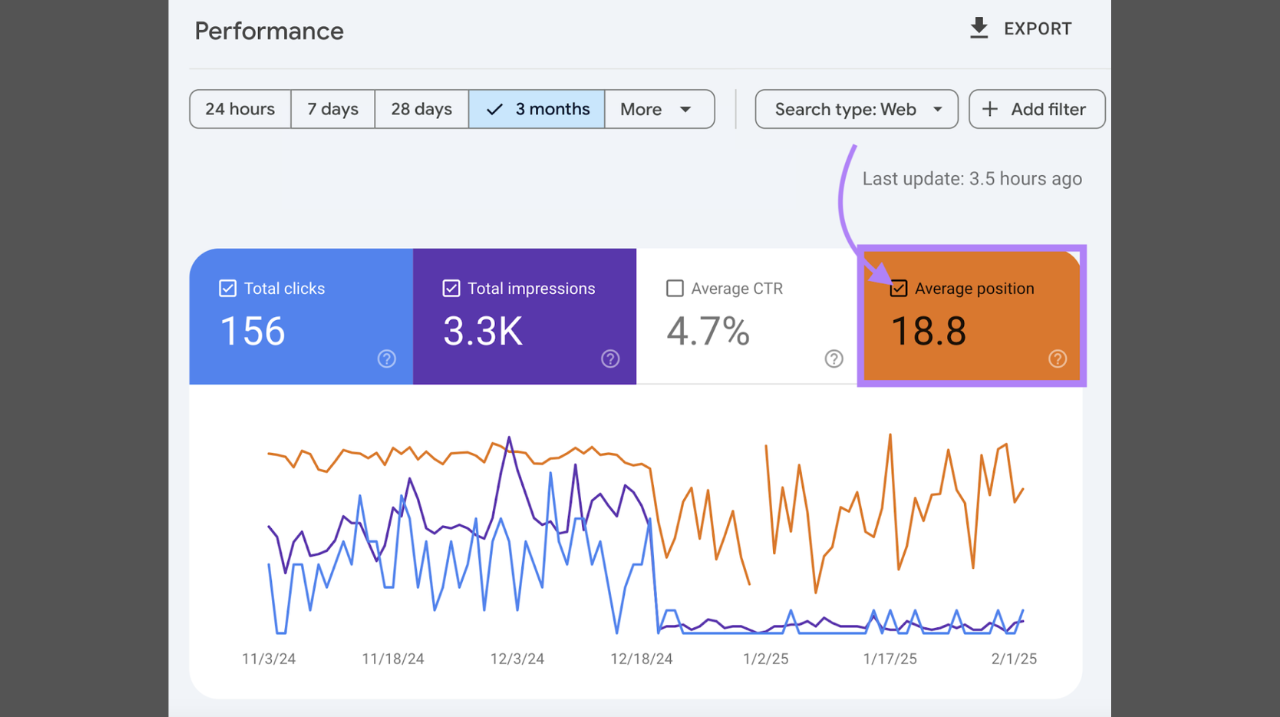Click the checkmark icon on 3 months

point(495,109)
